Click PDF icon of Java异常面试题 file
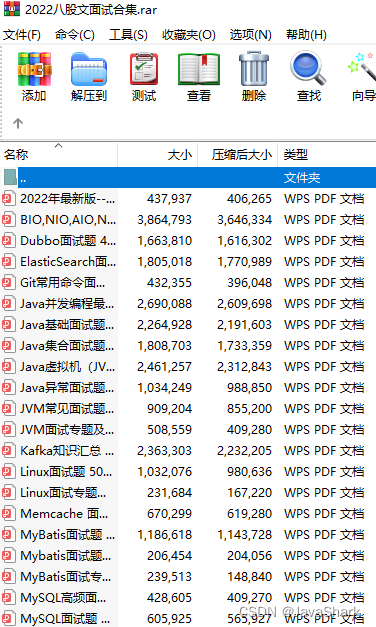Screen dimensions: 376x627 9,387
